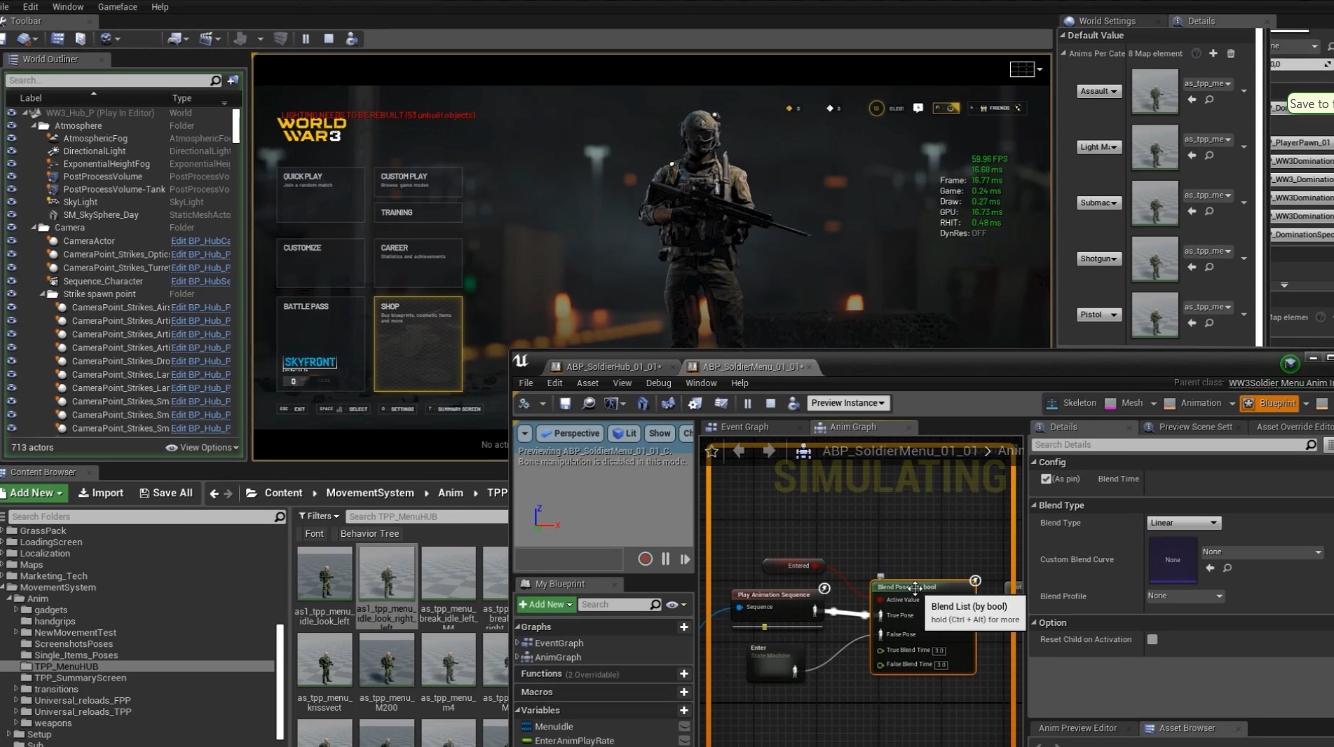Favorite the graph with the star icon
This screenshot has height=747, width=1334.
point(712,451)
